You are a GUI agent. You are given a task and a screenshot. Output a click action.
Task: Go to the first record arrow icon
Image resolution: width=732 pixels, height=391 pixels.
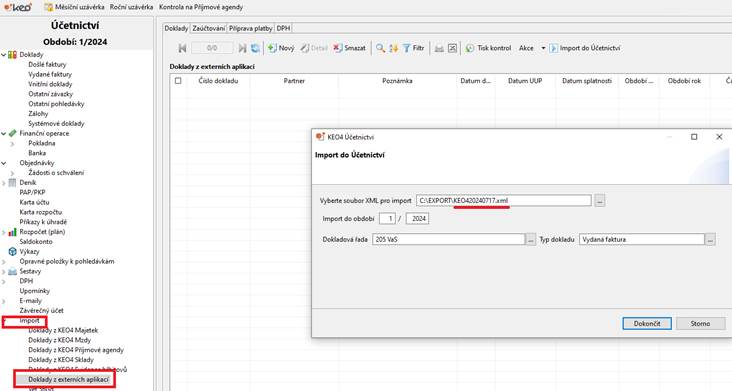point(182,48)
